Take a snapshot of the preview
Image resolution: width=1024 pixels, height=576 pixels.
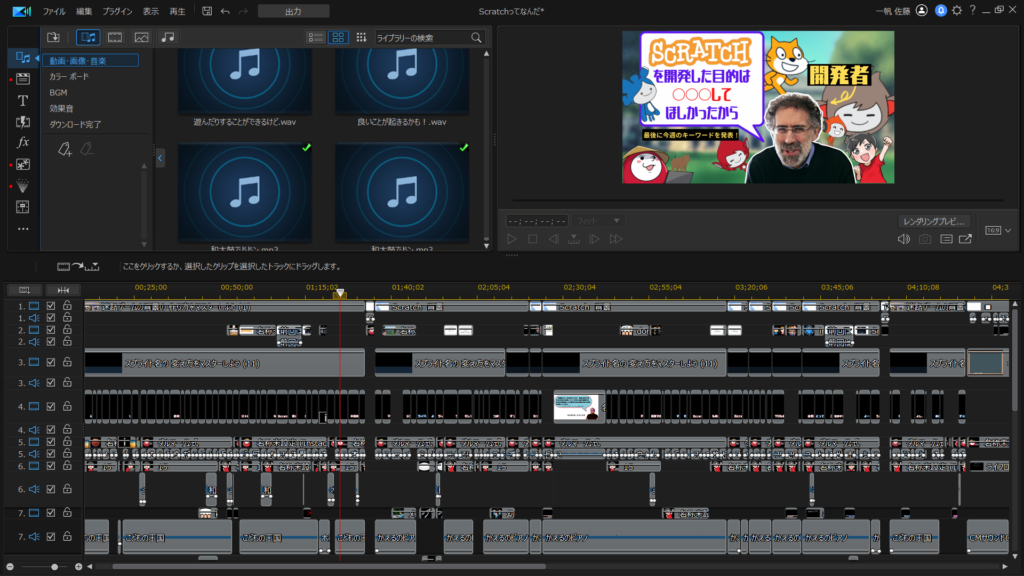point(925,240)
